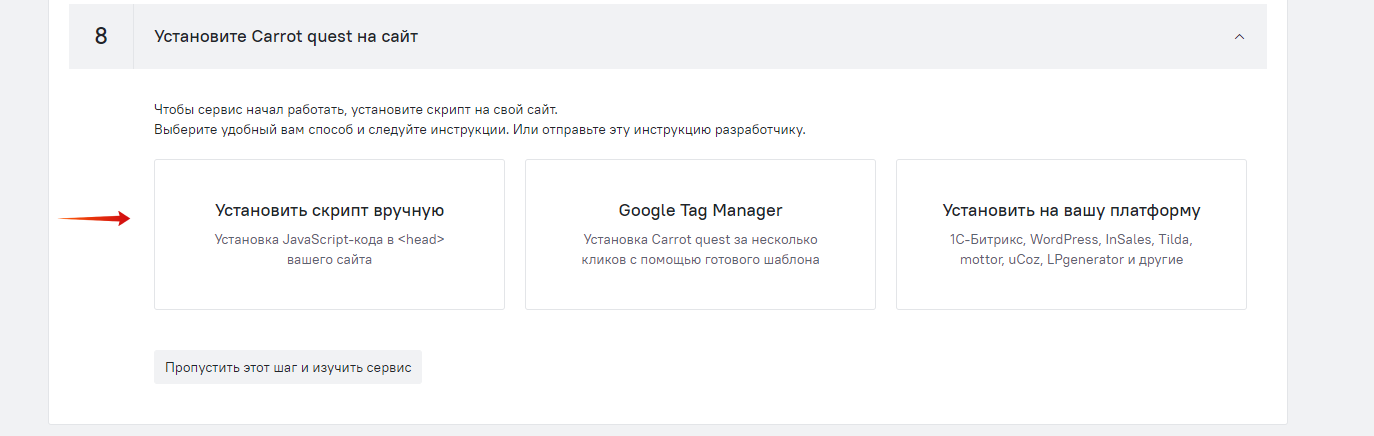Select the step number 8 badge
The width and height of the screenshot is (1374, 436).
pyautogui.click(x=101, y=36)
